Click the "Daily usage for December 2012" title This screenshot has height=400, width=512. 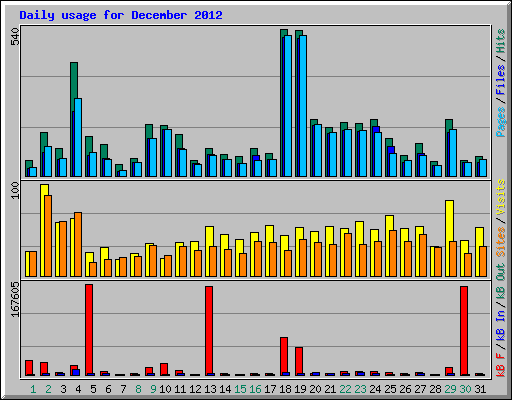coord(121,15)
